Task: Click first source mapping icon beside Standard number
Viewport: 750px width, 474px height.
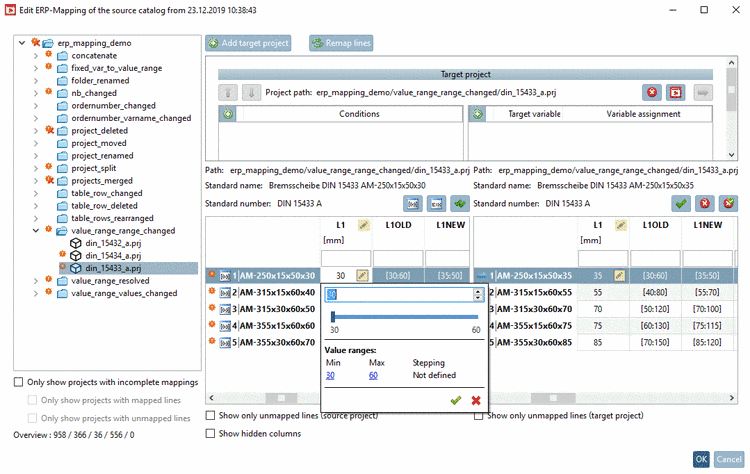Action: [x=412, y=204]
